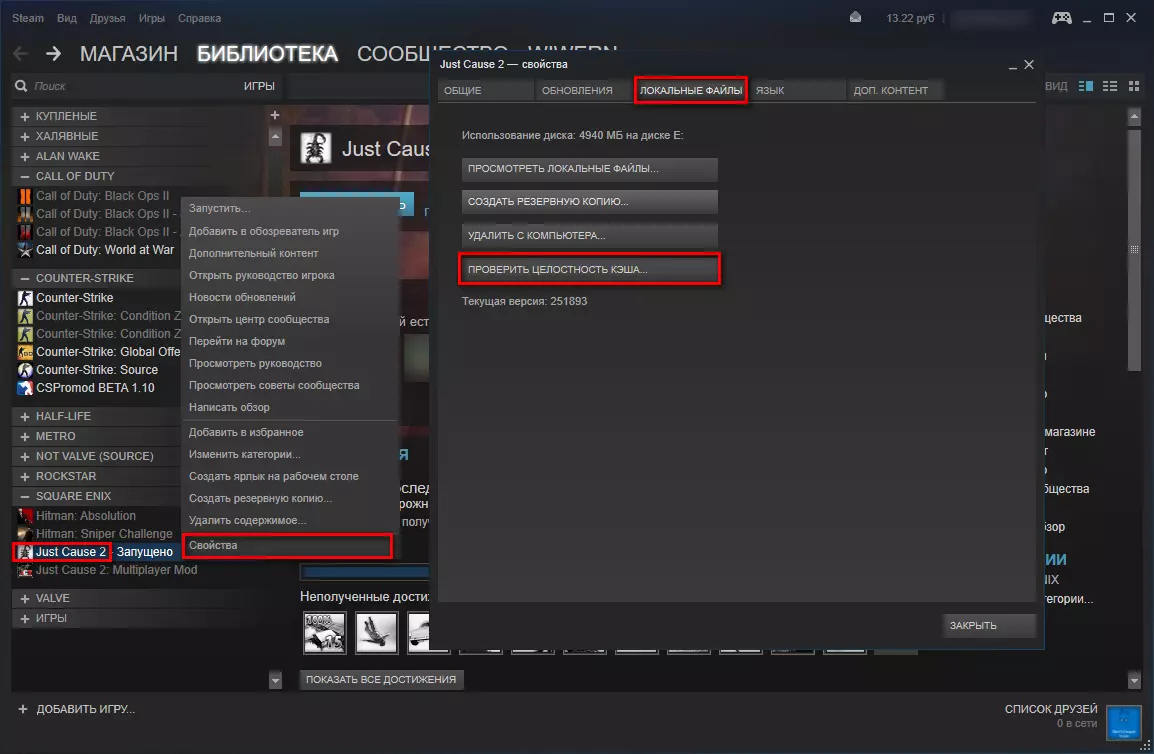Select Удалить содержимое... menu entry
This screenshot has width=1154, height=754.
tap(289, 521)
